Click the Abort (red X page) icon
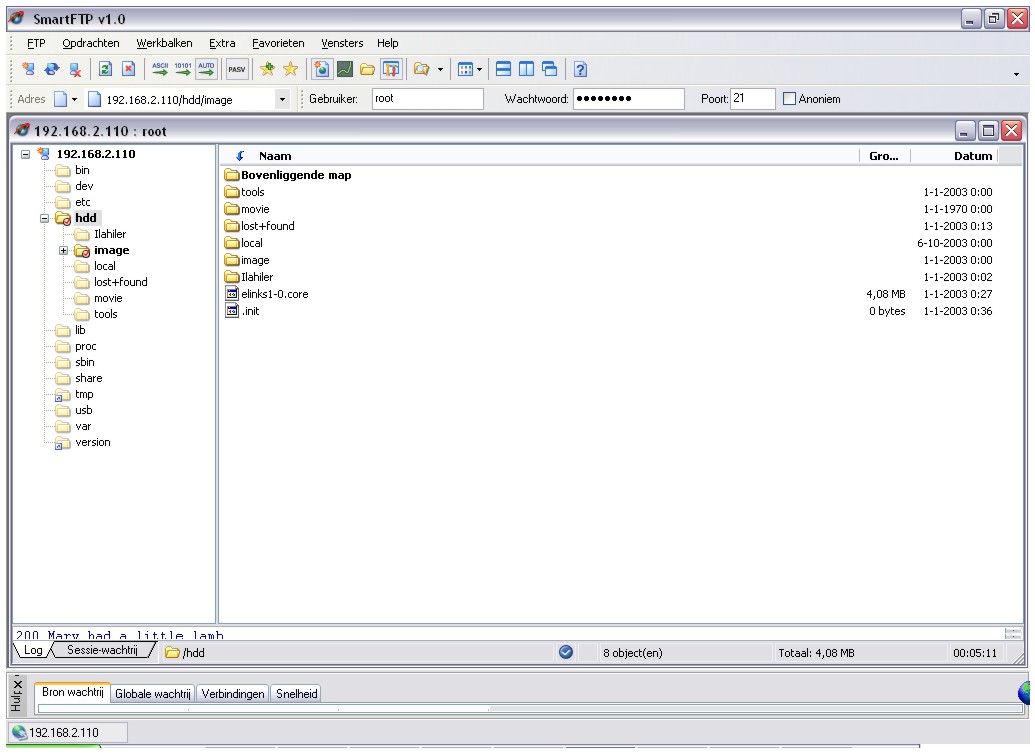This screenshot has height=755, width=1035. pos(129,69)
